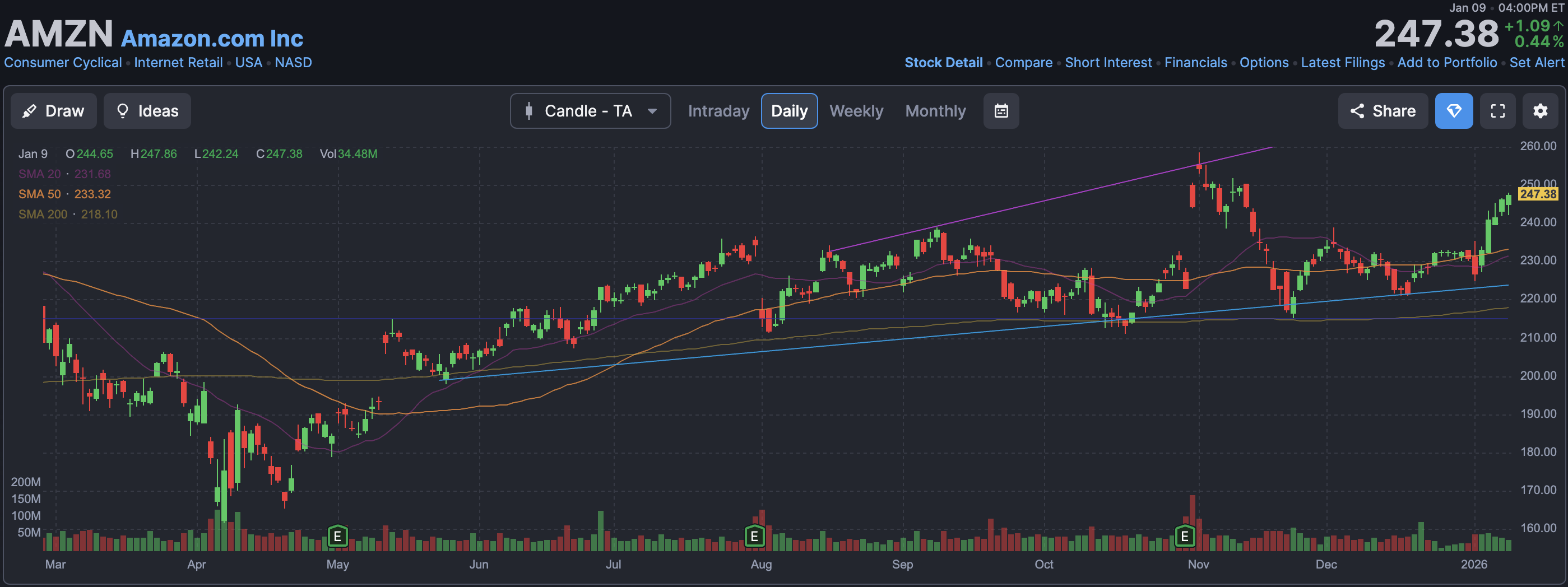The width and height of the screenshot is (1568, 587).
Task: Click the Vol 34.48M readout
Action: (x=349, y=154)
